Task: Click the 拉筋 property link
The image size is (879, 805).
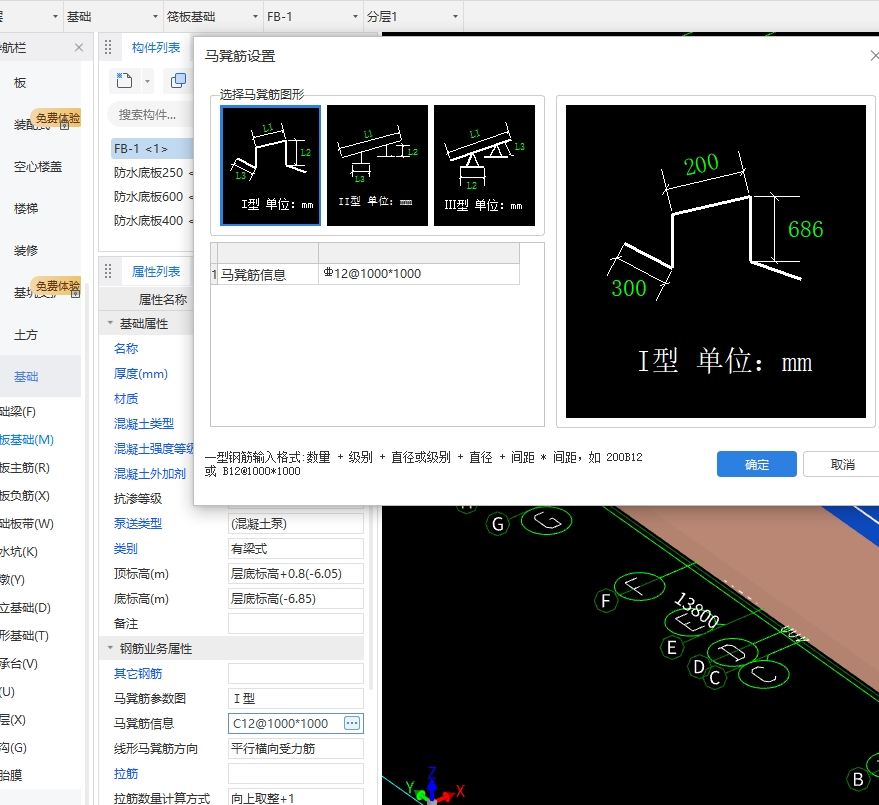Action: [x=126, y=774]
